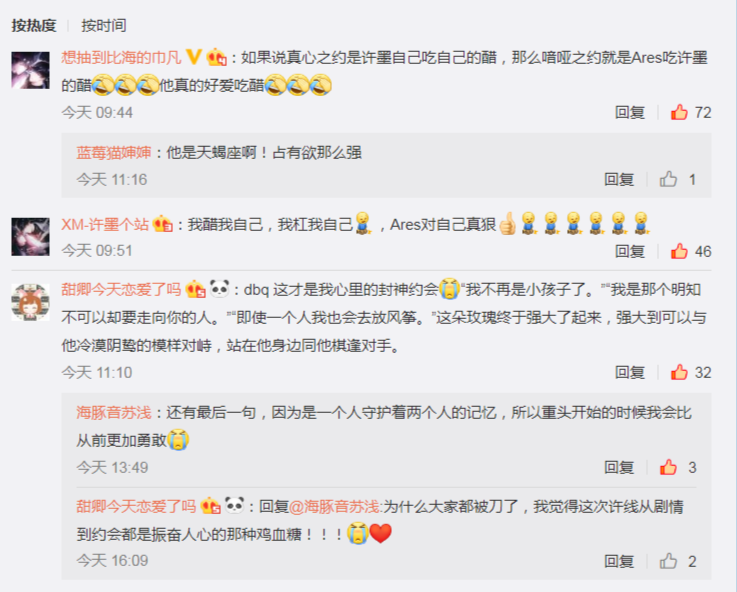Reply to the XM-许墨个站 comment
The height and width of the screenshot is (592, 737).
click(x=630, y=251)
